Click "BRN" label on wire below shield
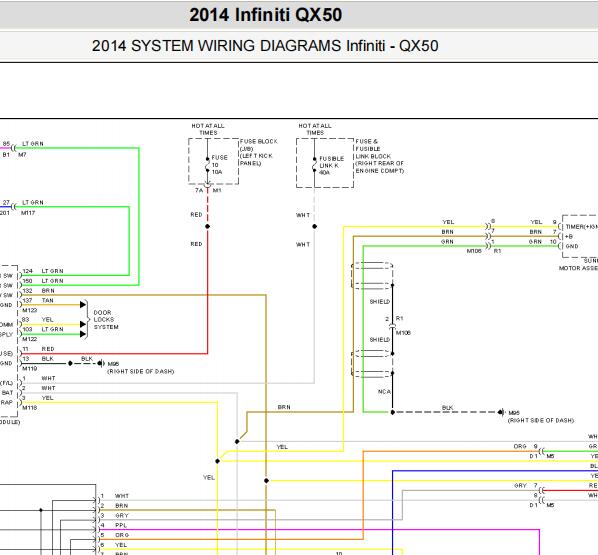Viewport: 598px width, 555px height. click(284, 407)
